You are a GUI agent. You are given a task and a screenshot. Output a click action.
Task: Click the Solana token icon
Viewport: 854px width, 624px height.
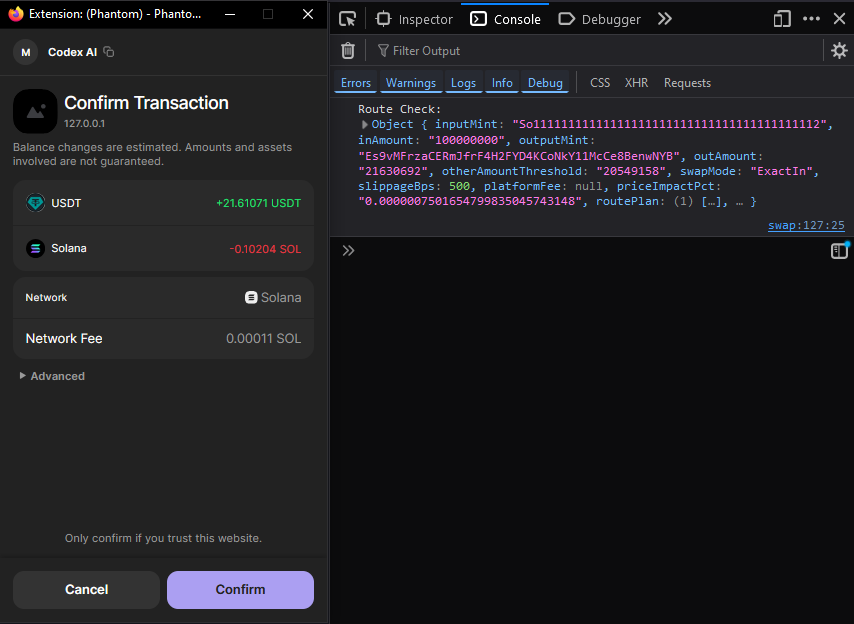point(35,248)
